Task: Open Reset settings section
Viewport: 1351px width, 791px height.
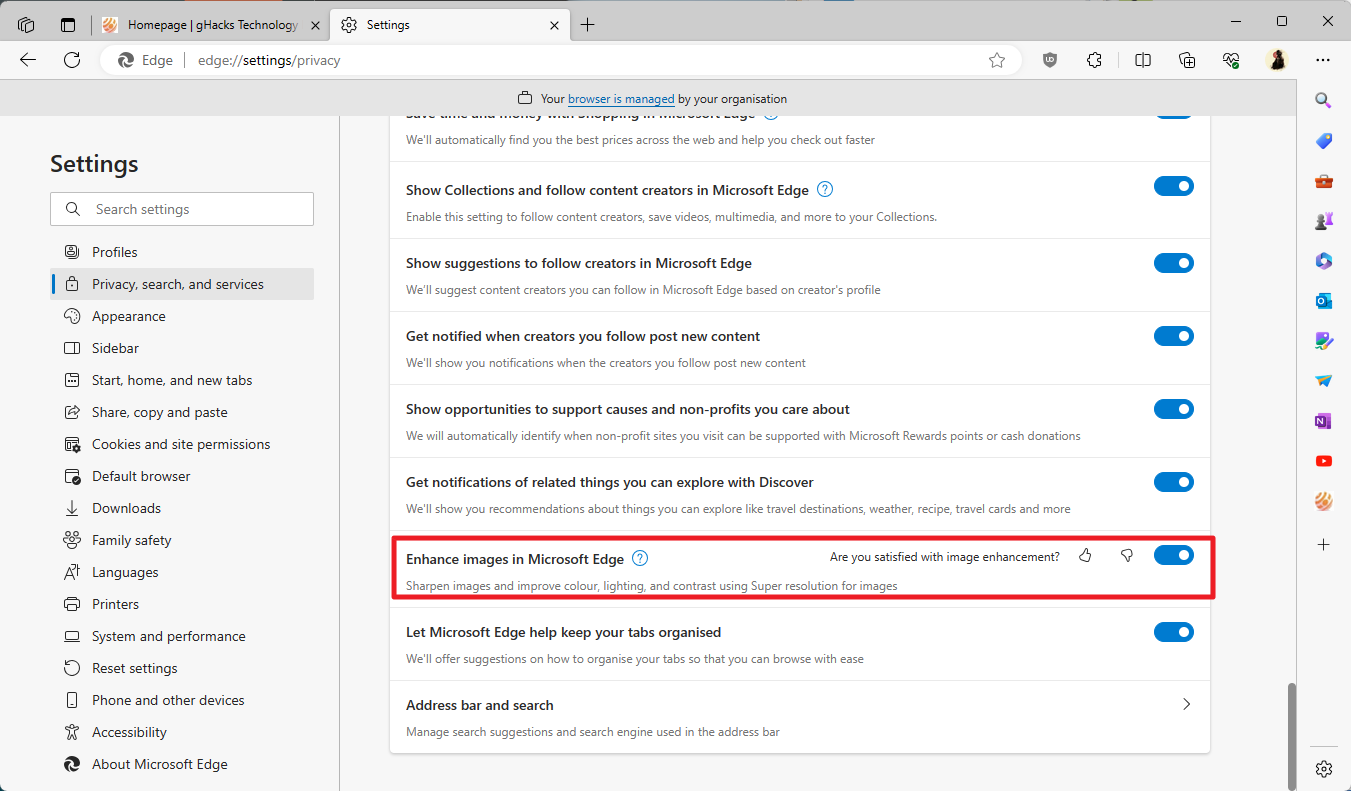Action: pos(182,668)
